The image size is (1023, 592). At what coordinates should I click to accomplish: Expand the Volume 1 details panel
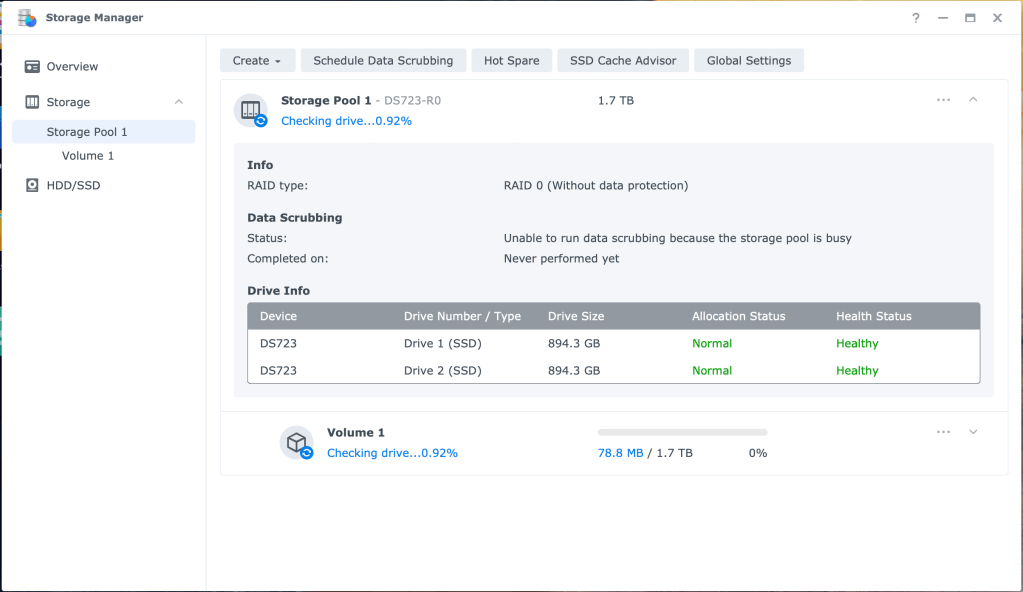tap(973, 432)
